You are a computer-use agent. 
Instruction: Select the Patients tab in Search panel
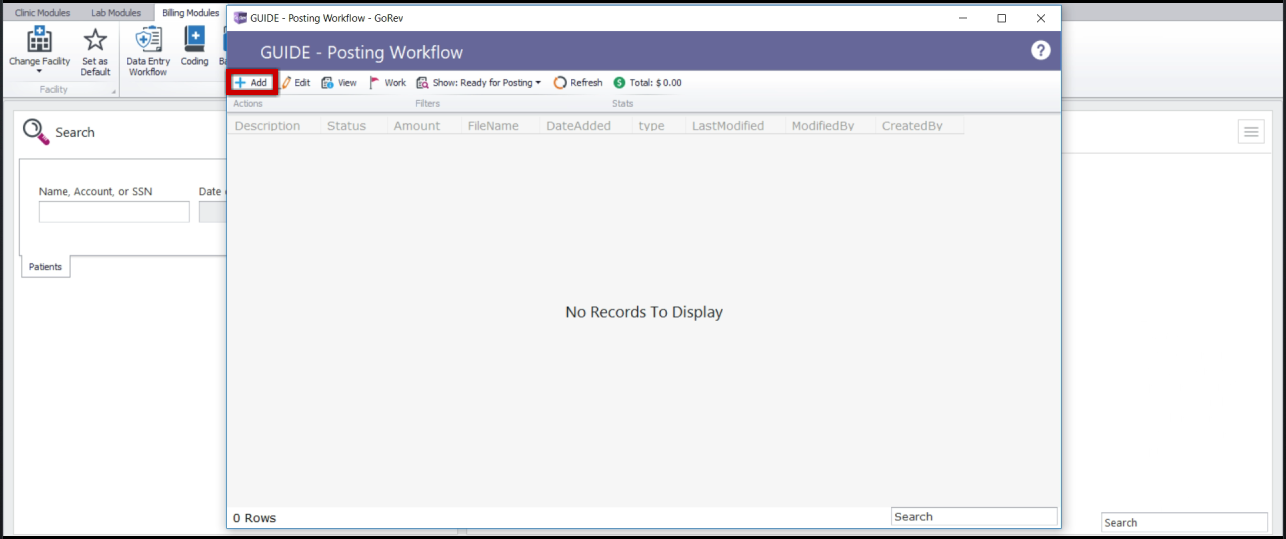[45, 267]
